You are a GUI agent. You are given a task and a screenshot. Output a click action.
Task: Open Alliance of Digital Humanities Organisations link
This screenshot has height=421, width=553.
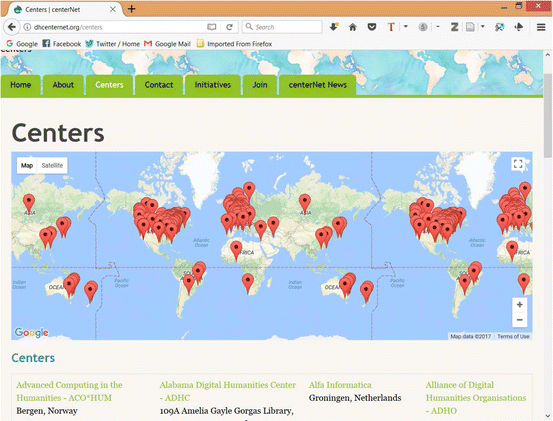476,398
